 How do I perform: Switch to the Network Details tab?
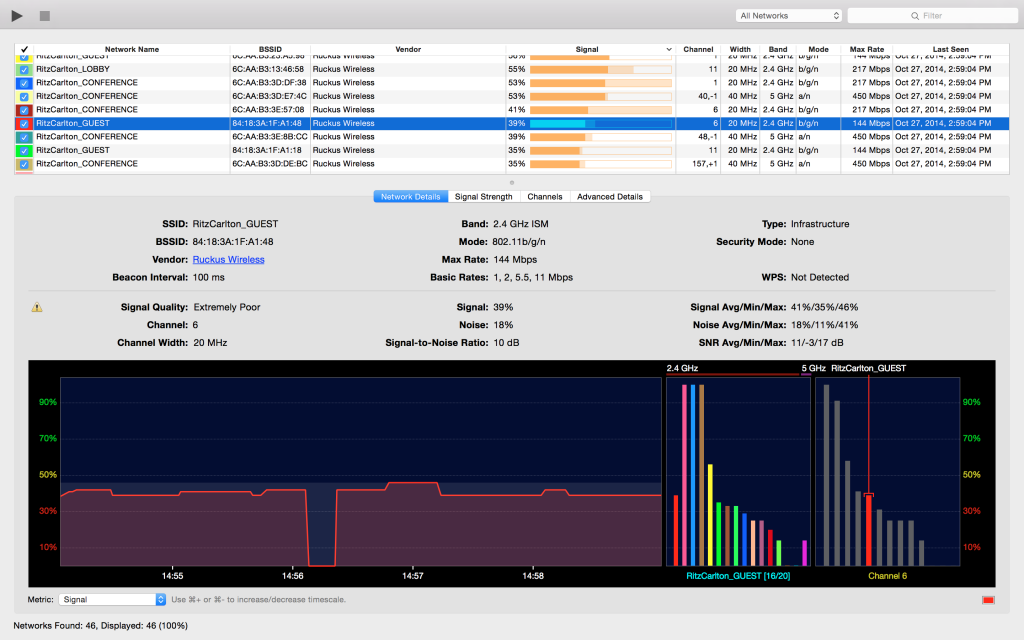click(411, 197)
